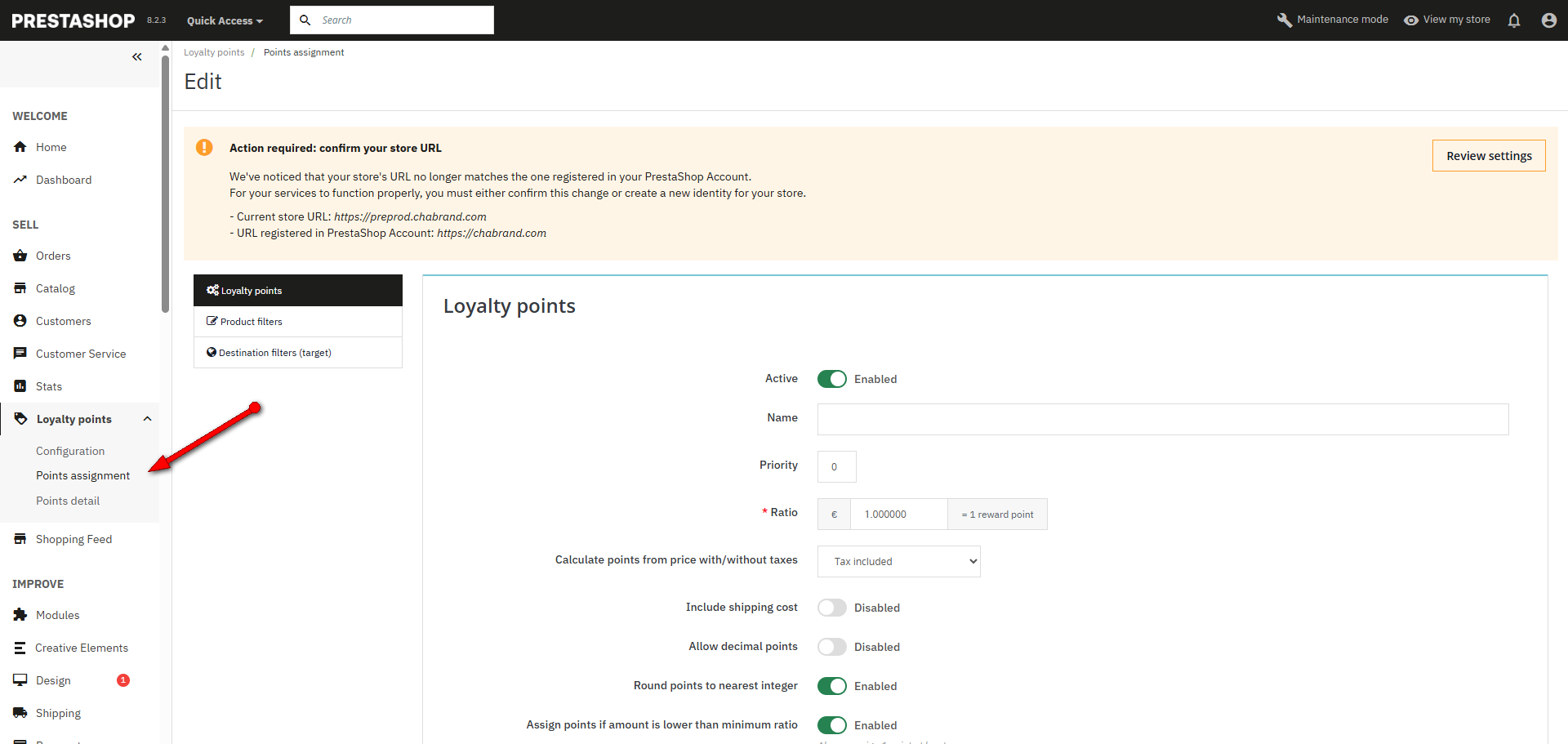This screenshot has height=744, width=1568.
Task: Click the sidebar vertical scrollbar
Action: tap(165, 180)
